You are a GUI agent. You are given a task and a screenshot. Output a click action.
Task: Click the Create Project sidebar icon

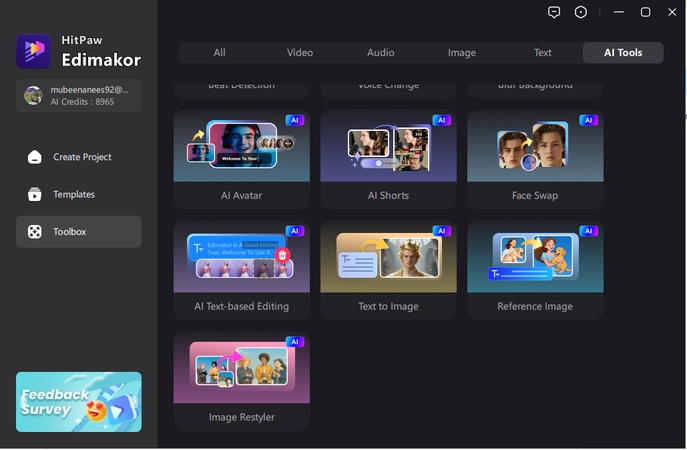point(35,157)
